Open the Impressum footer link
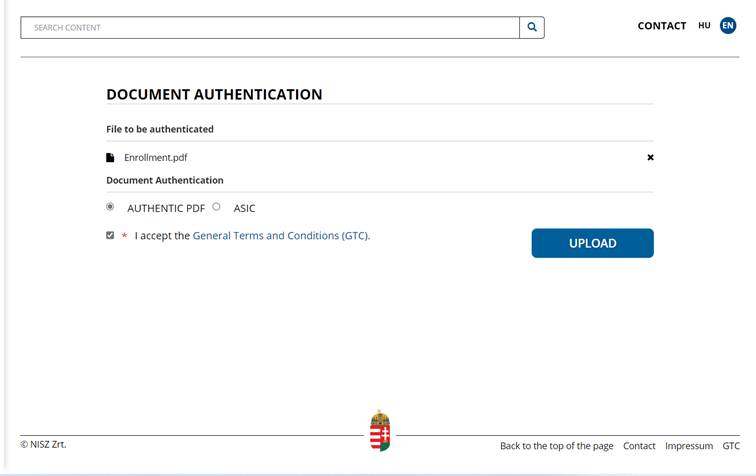 pyautogui.click(x=689, y=446)
